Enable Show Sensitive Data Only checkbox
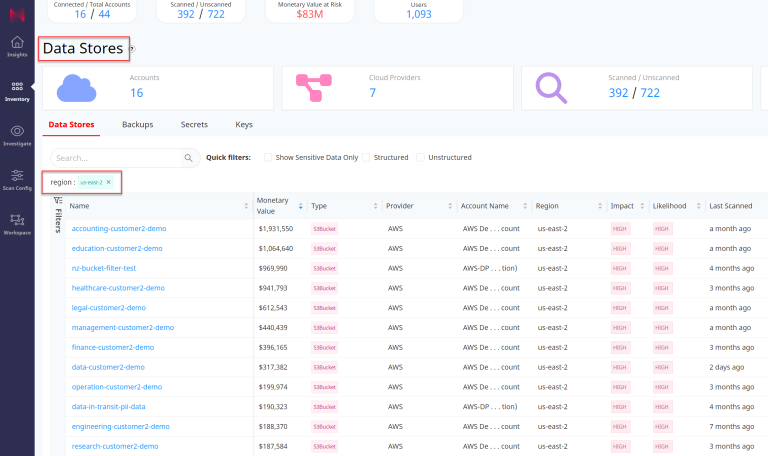 coord(268,158)
